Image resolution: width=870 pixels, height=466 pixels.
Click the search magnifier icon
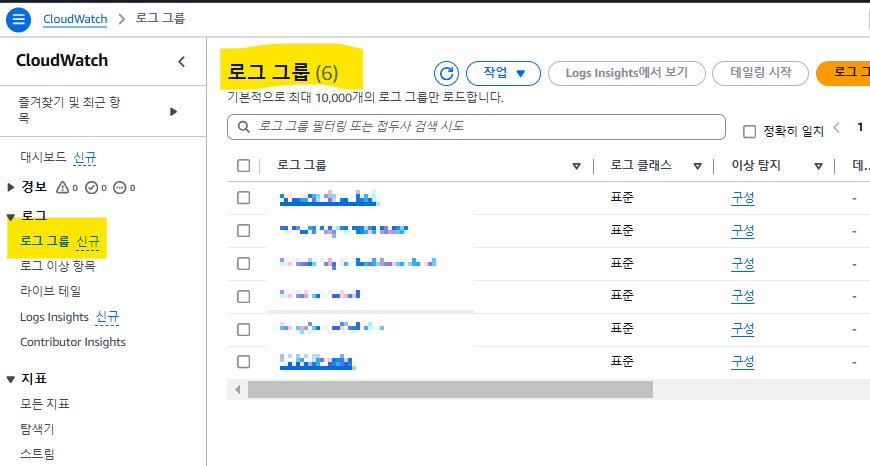(244, 127)
